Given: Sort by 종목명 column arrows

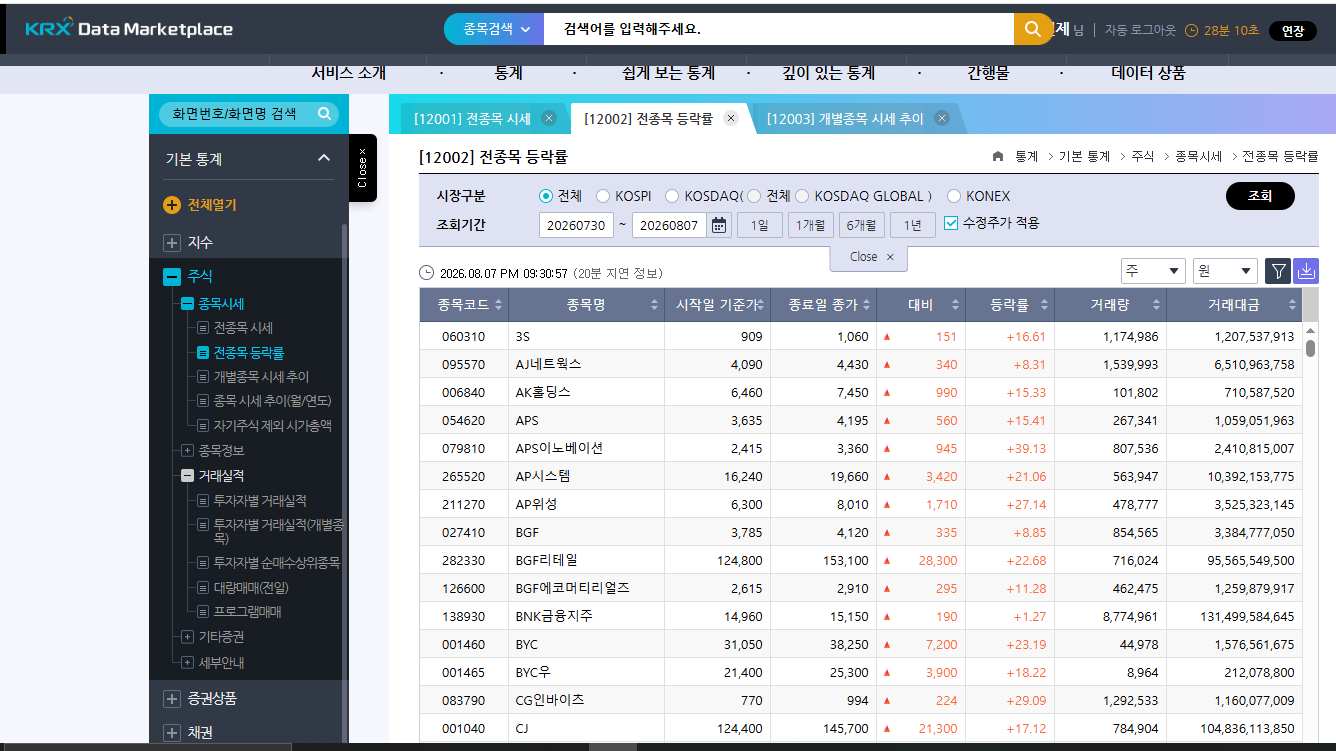Looking at the screenshot, I should tap(655, 306).
